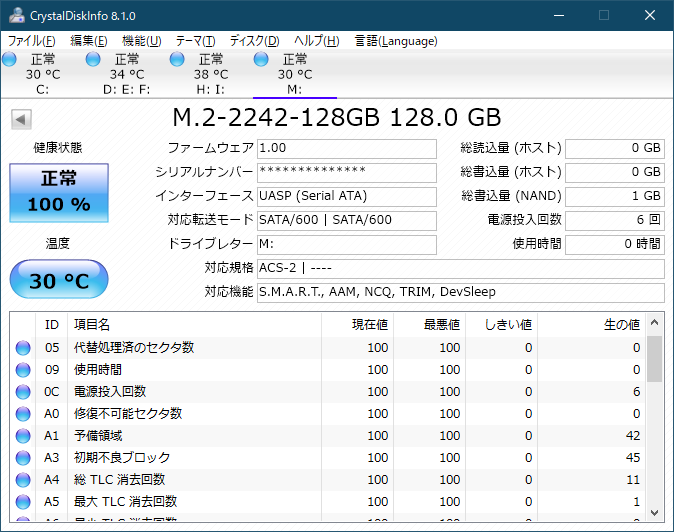Click the ID column header
Viewport: 674px width, 532px height.
[52, 324]
